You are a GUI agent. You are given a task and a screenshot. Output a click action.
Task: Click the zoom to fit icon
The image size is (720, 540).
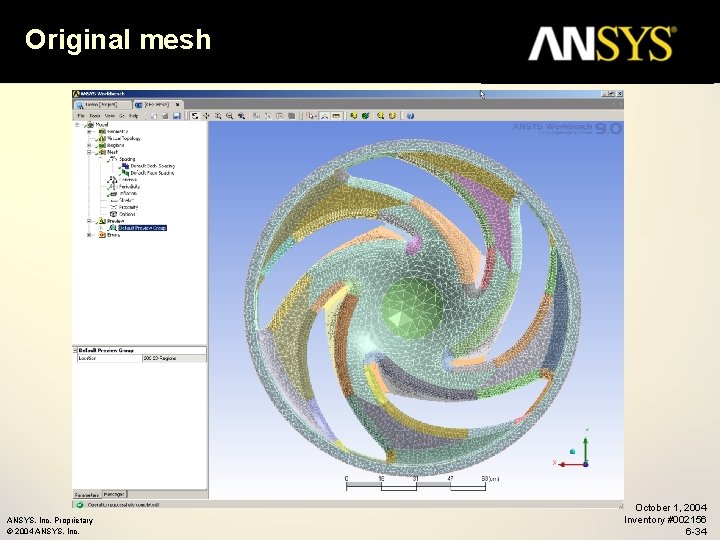point(241,116)
